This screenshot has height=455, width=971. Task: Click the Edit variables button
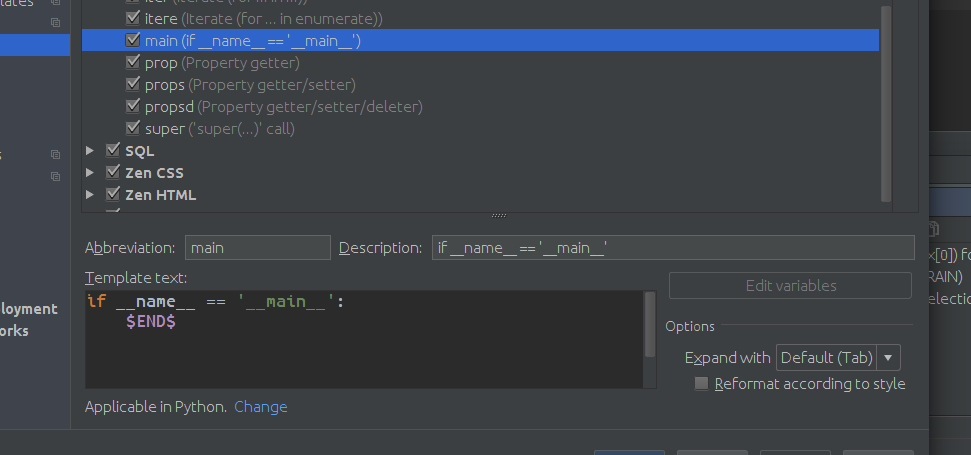[x=790, y=285]
